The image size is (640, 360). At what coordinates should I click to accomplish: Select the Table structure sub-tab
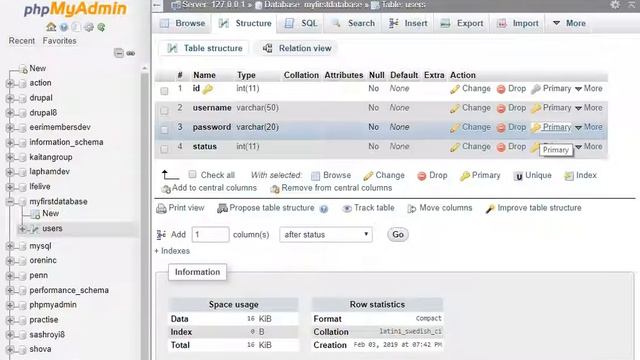205,48
